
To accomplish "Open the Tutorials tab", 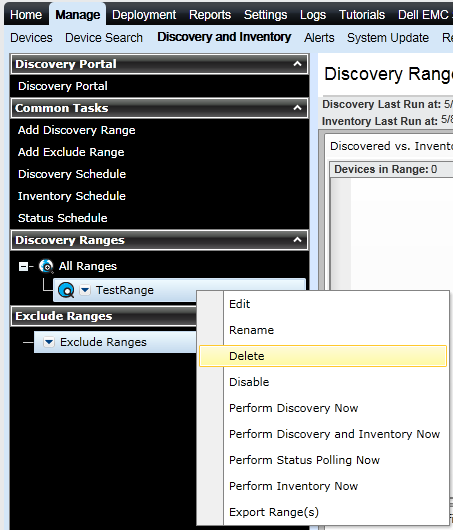I will coord(362,15).
